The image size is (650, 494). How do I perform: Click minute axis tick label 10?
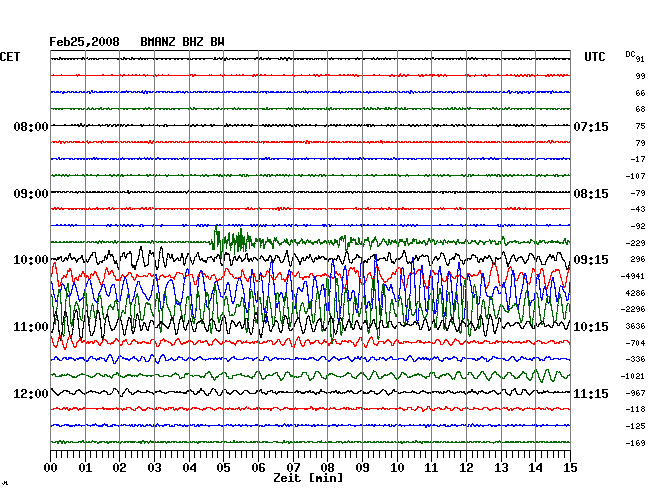click(397, 467)
